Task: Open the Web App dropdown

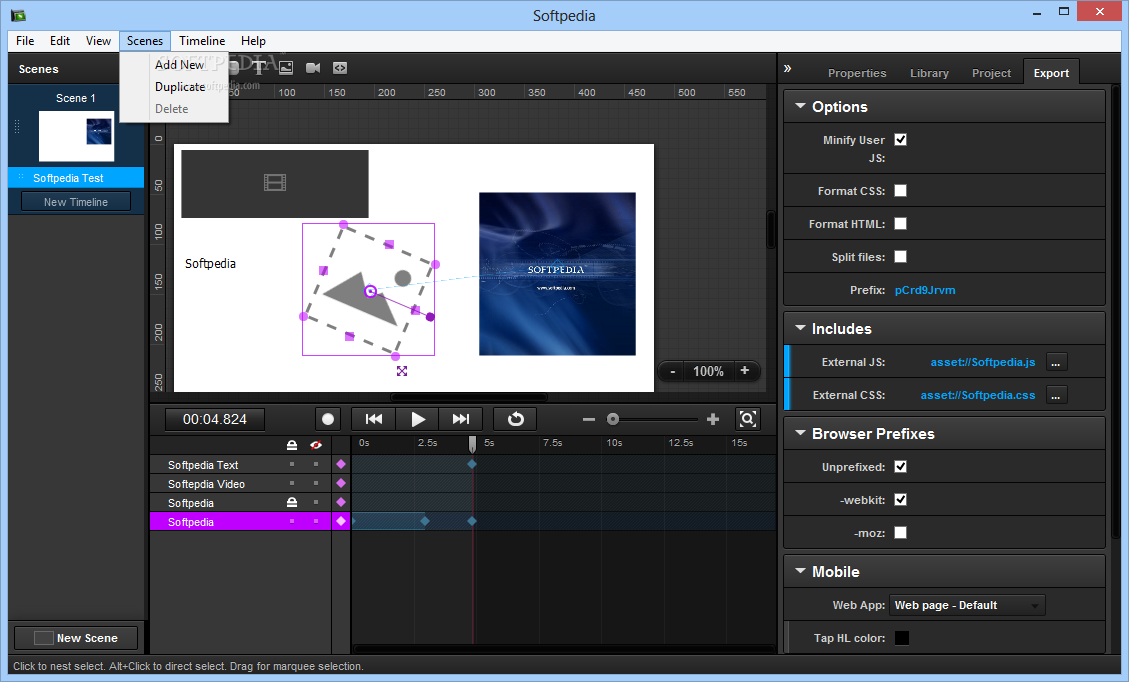Action: click(967, 606)
